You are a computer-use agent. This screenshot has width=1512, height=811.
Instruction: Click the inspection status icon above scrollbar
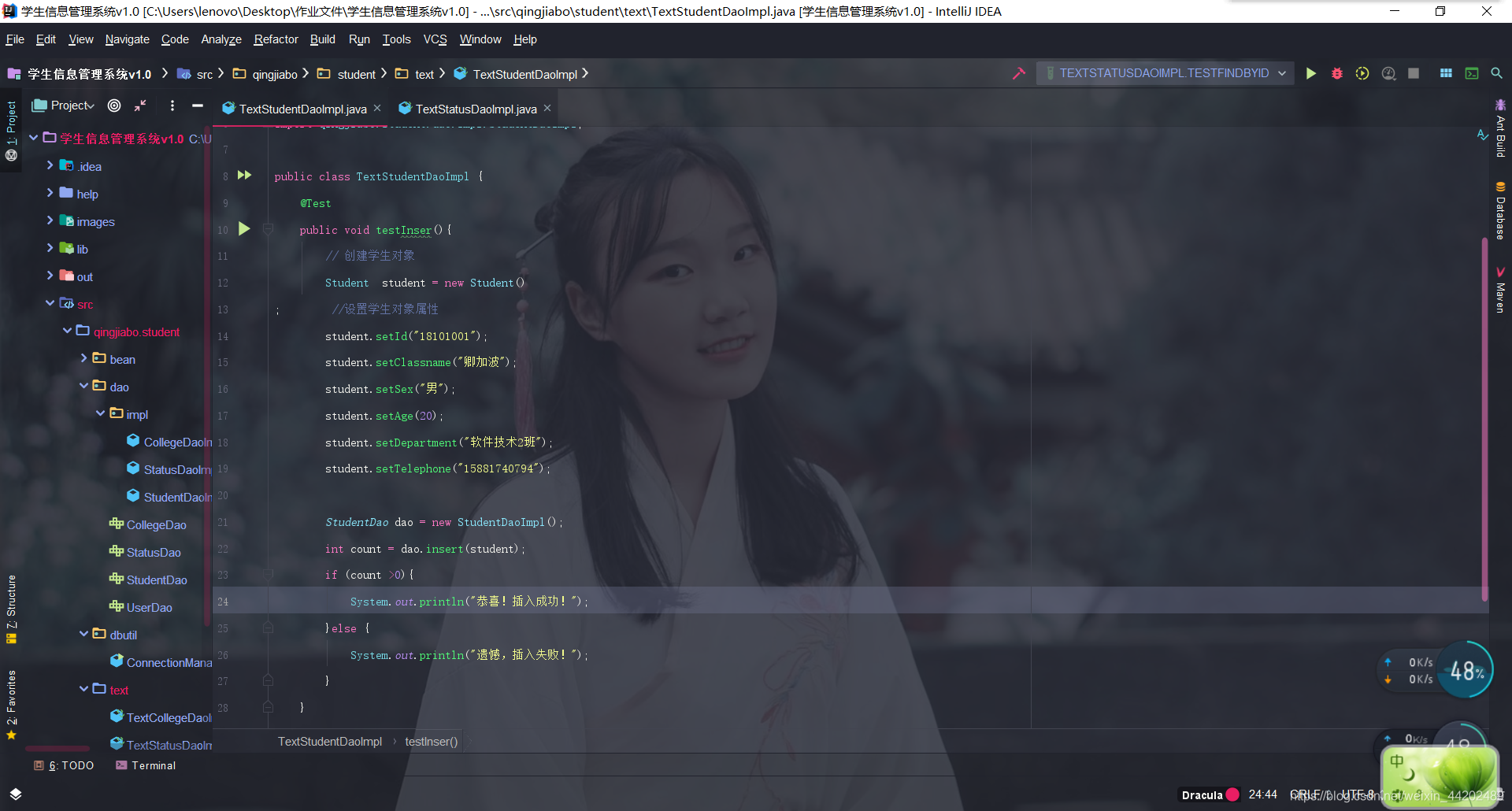1482,135
